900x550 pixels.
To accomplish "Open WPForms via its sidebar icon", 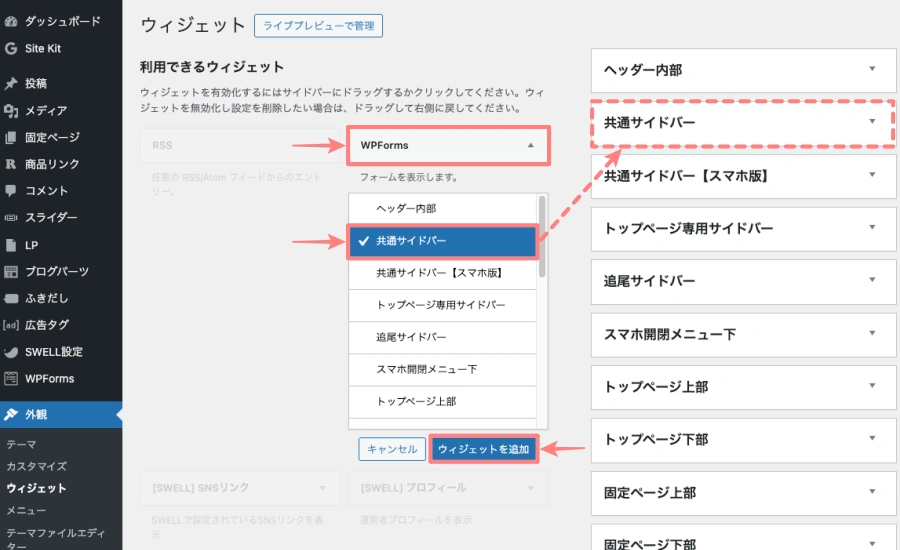I will (11, 379).
